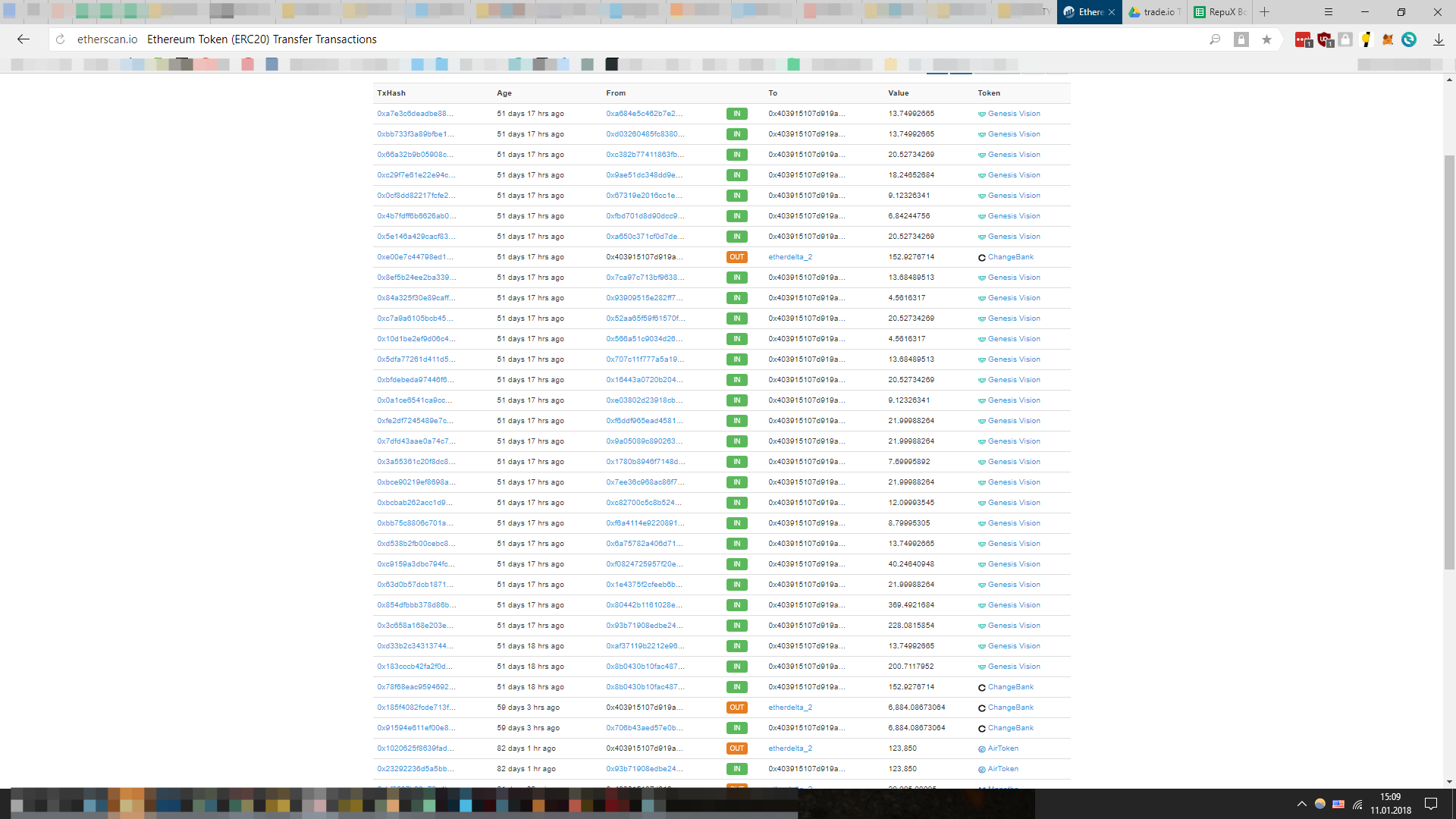The height and width of the screenshot is (819, 1456).
Task: Click the Token column header
Action: tap(989, 93)
